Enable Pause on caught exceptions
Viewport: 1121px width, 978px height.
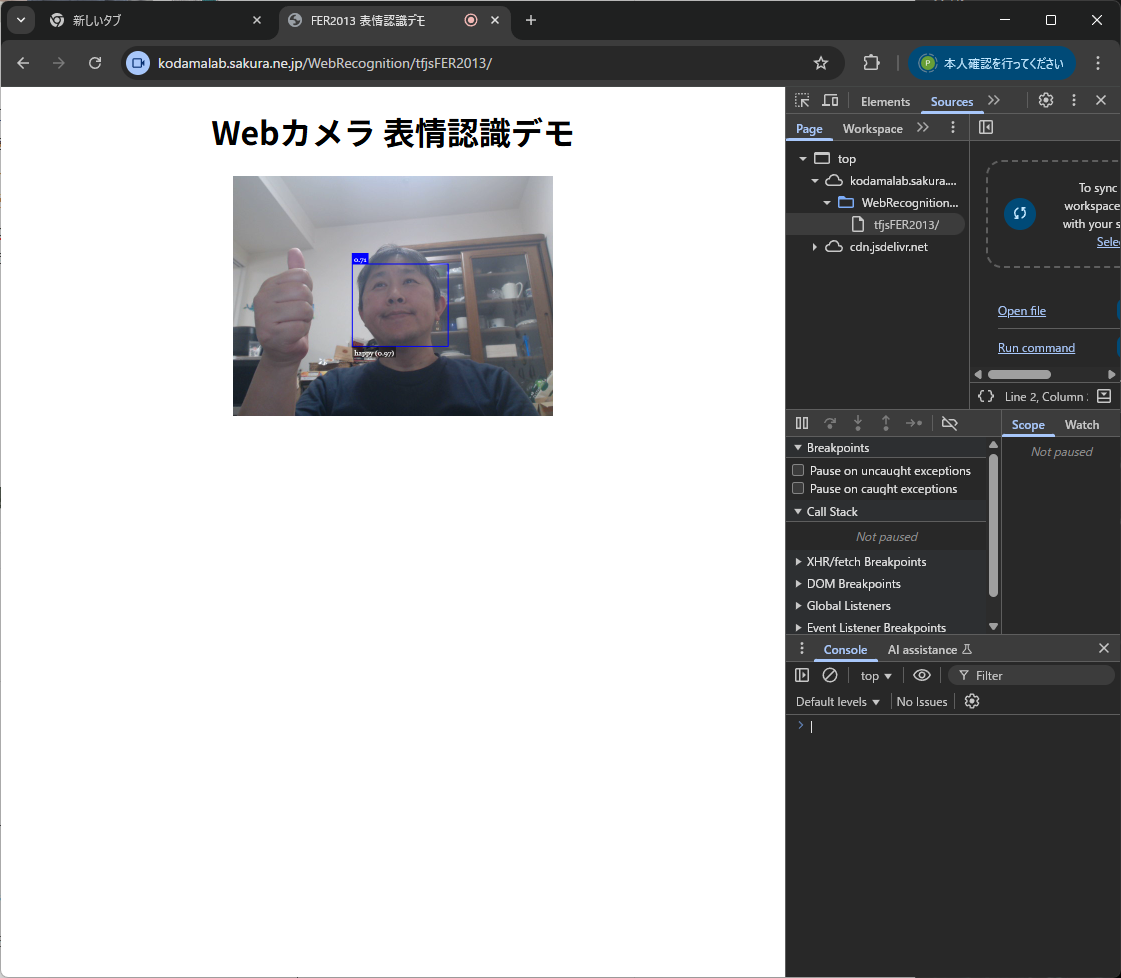798,488
